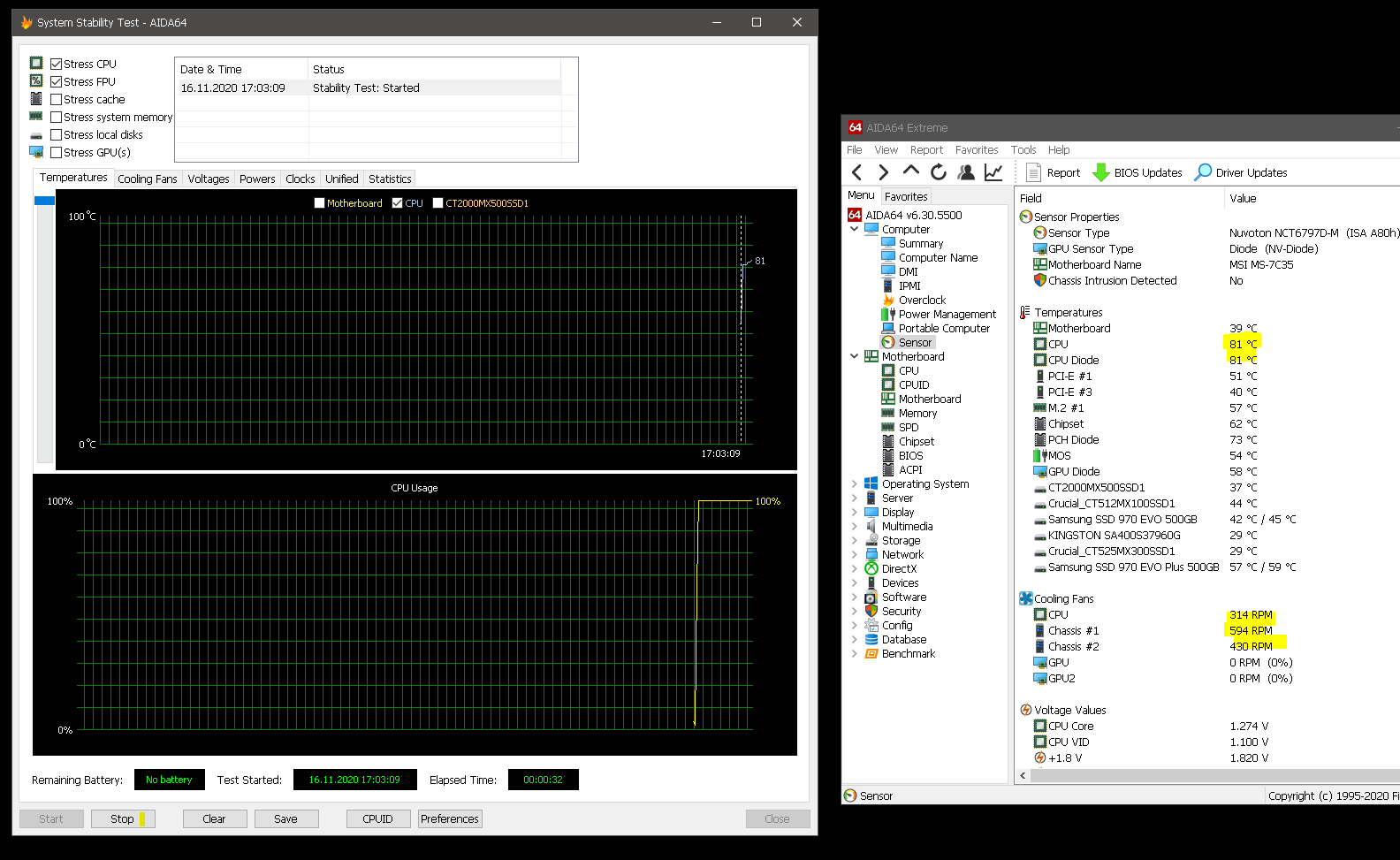Switch to the Cooling Fans tab

[148, 179]
